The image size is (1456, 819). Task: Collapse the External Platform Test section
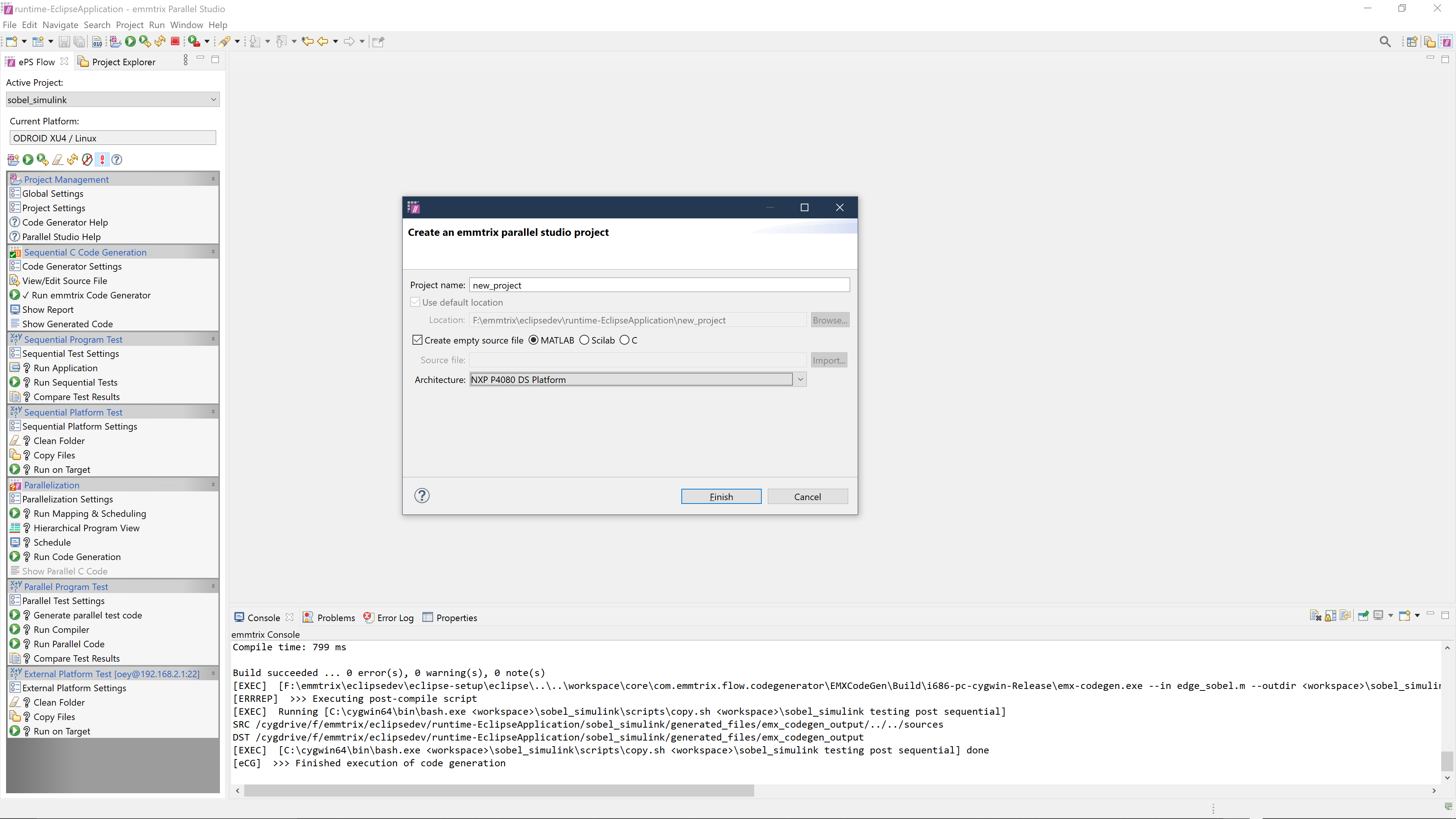click(x=213, y=673)
